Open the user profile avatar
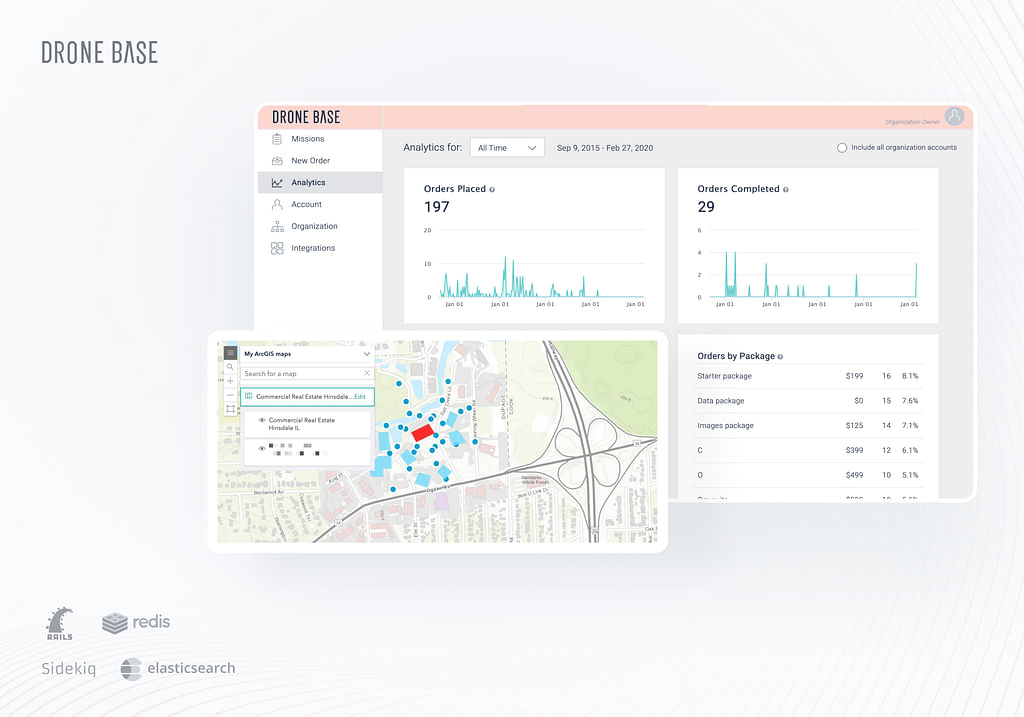Viewport: 1024px width, 717px height. point(955,117)
